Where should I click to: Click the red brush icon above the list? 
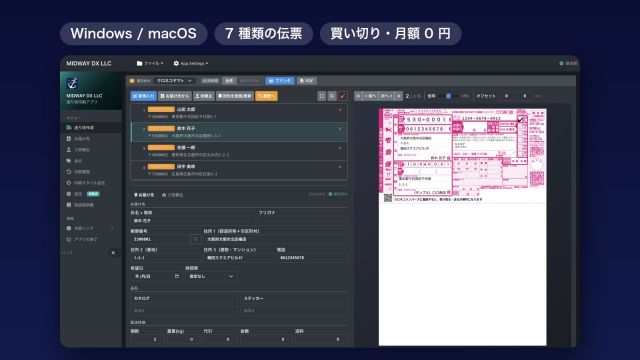(343, 96)
